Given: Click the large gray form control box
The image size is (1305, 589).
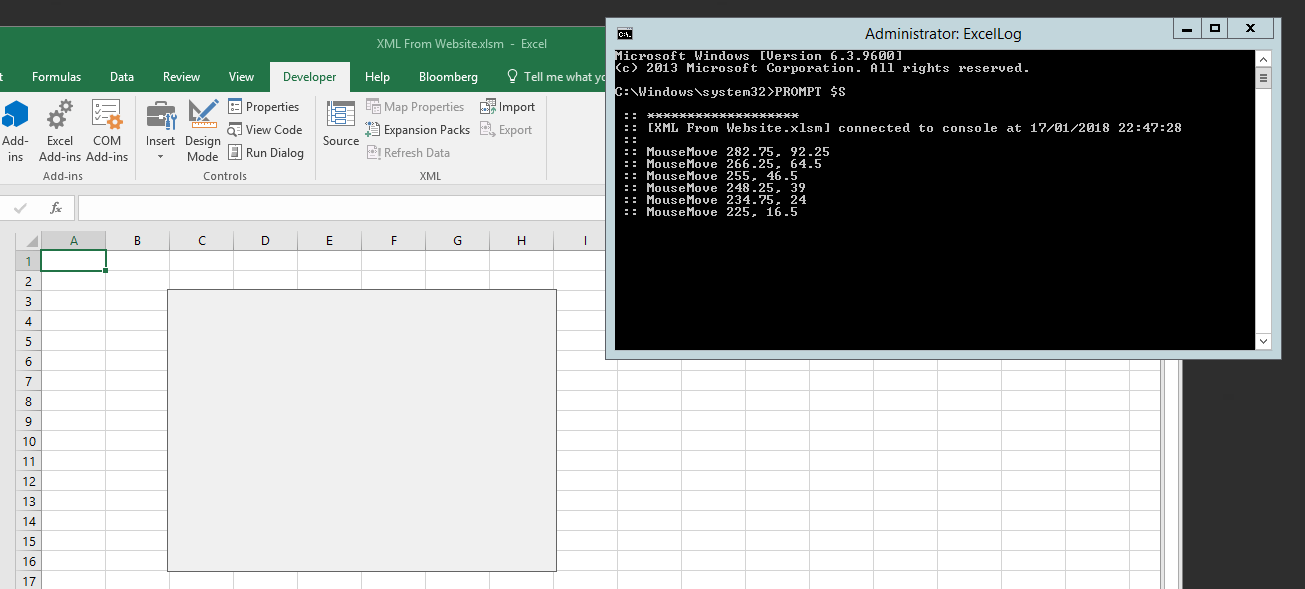Looking at the screenshot, I should 362,431.
